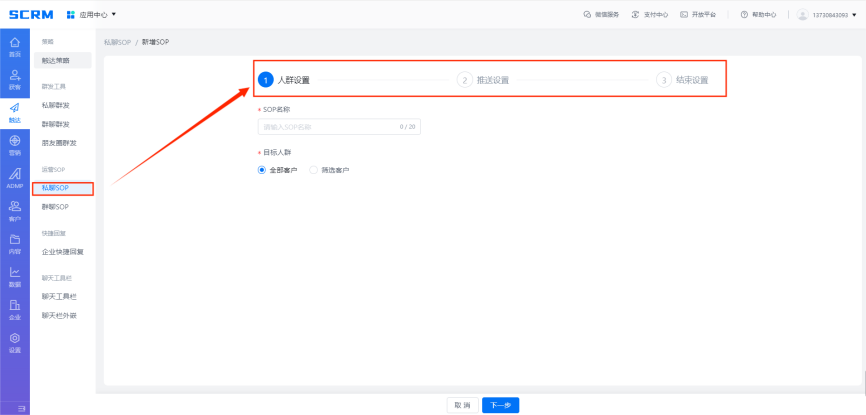This screenshot has width=866, height=415.
Task: Select the 筛选客户 radio option
Action: [x=314, y=170]
